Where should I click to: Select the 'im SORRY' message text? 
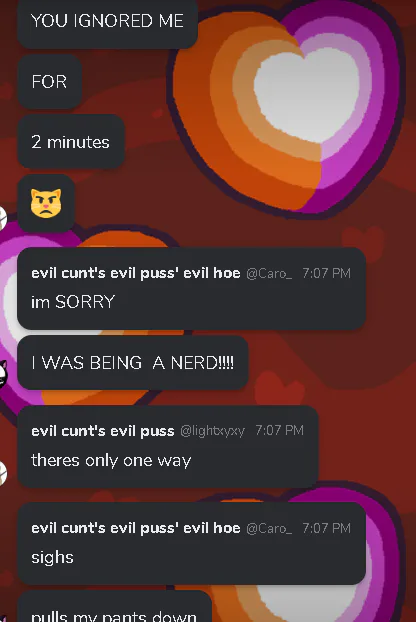(73, 302)
